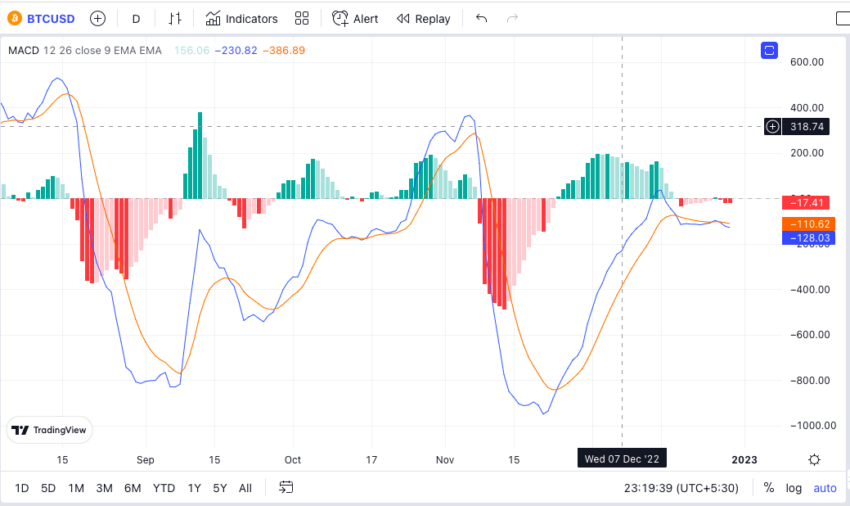The height and width of the screenshot is (506, 850).
Task: Open the D timeframe interval dropdown
Action: 136,19
